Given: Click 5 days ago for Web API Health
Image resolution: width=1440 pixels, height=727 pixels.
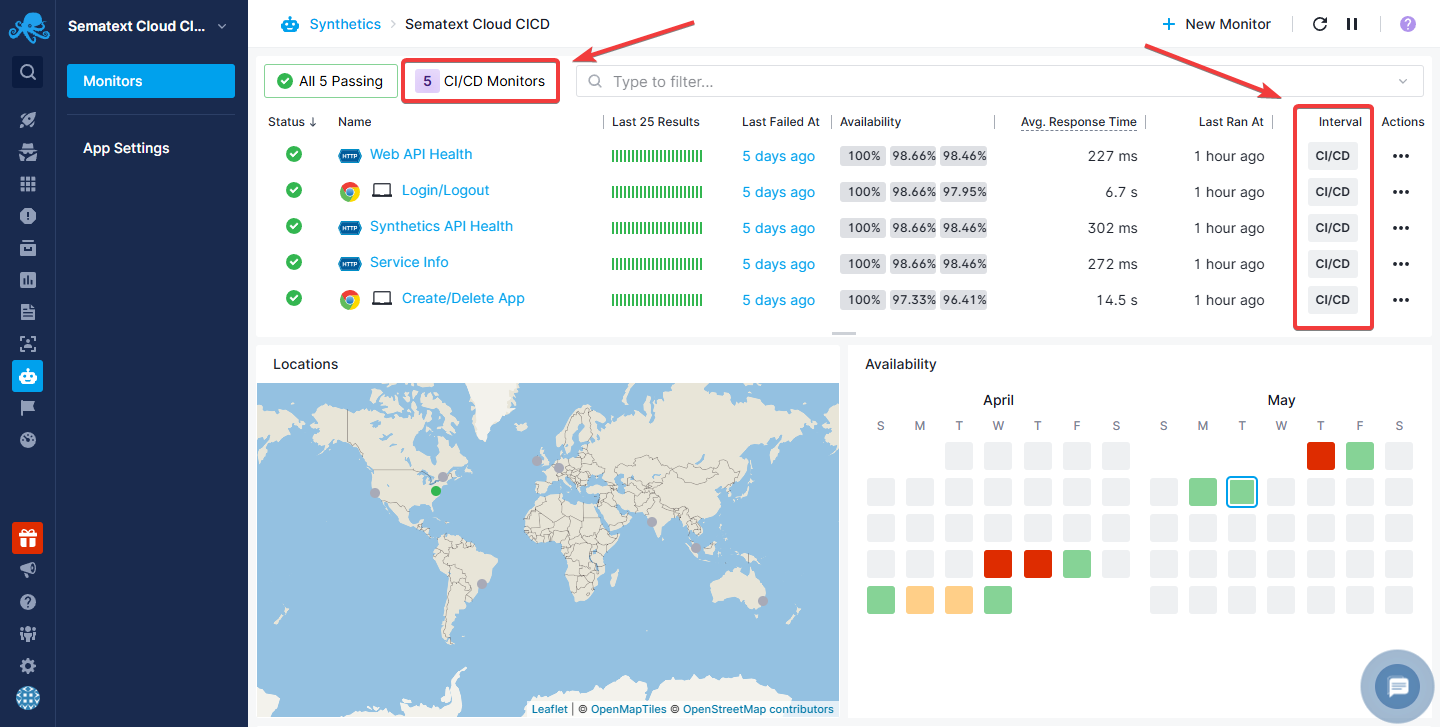Looking at the screenshot, I should tap(778, 156).
